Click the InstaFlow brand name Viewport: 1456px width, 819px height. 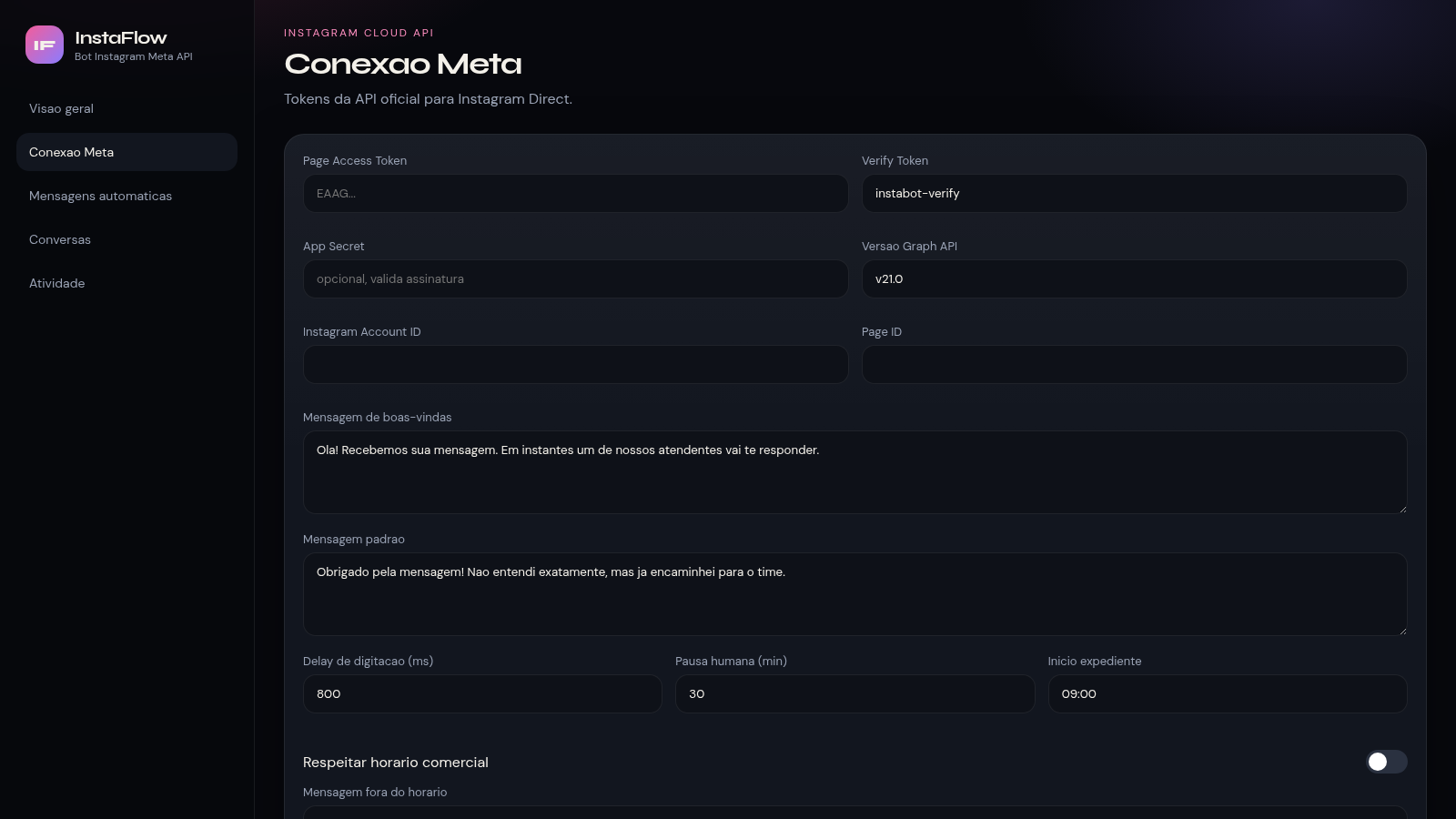pos(121,37)
